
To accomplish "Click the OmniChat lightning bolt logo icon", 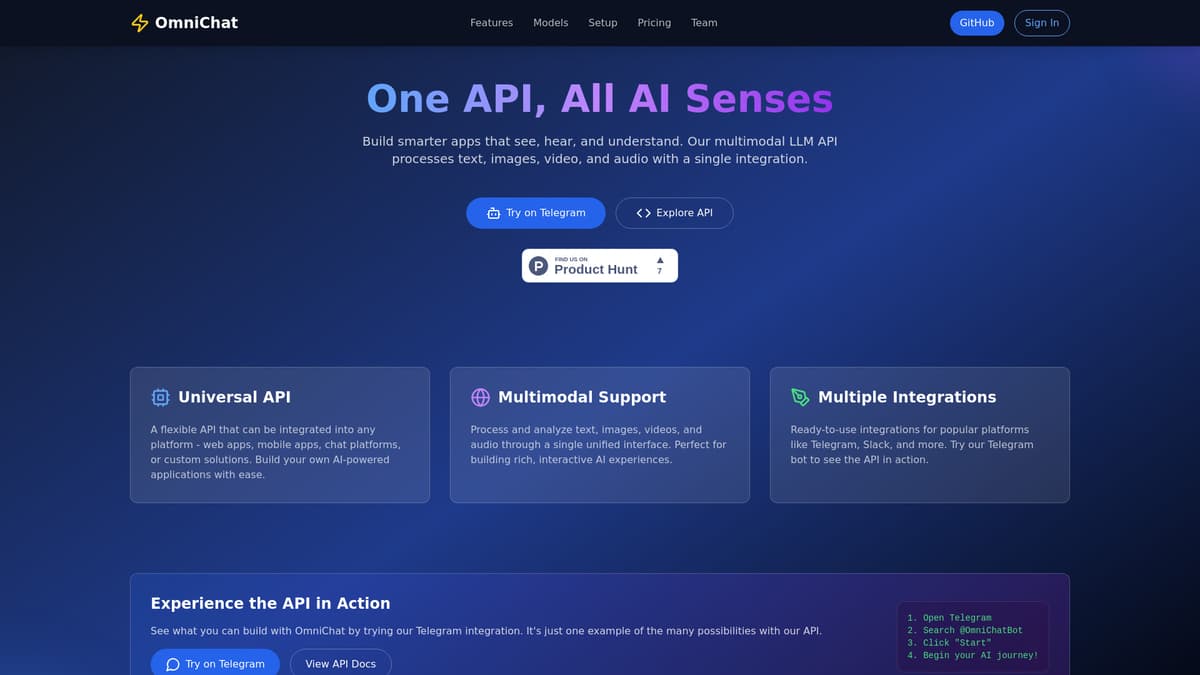I will click(x=140, y=23).
